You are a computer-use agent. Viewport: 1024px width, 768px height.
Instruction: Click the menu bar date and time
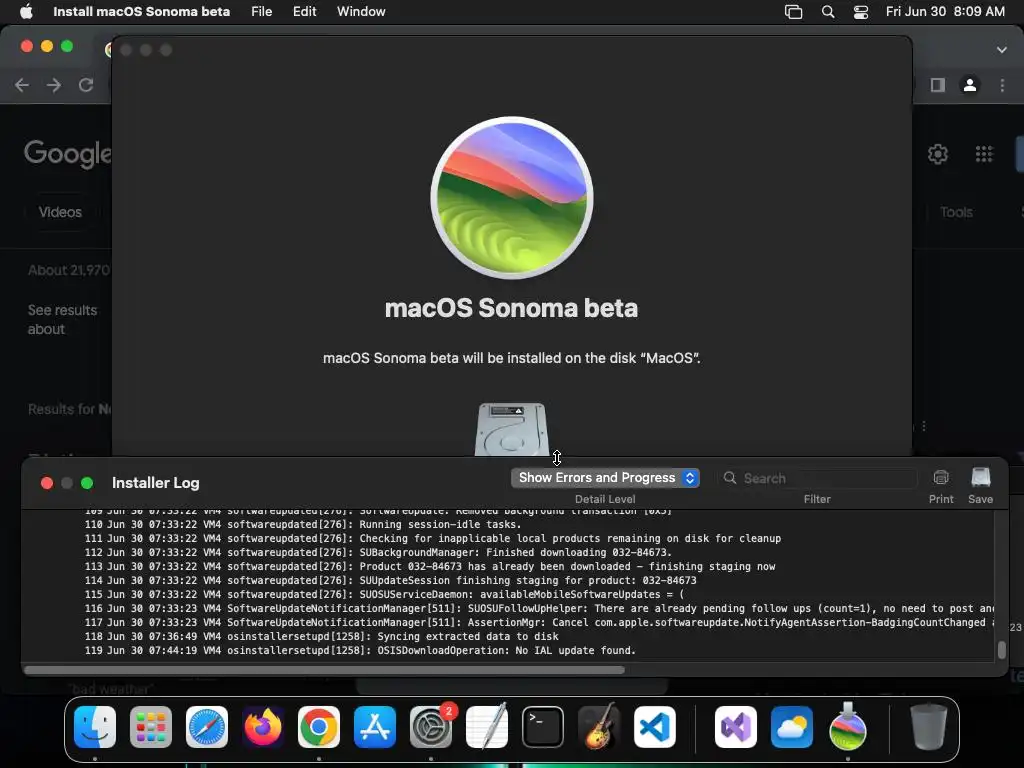tap(945, 12)
